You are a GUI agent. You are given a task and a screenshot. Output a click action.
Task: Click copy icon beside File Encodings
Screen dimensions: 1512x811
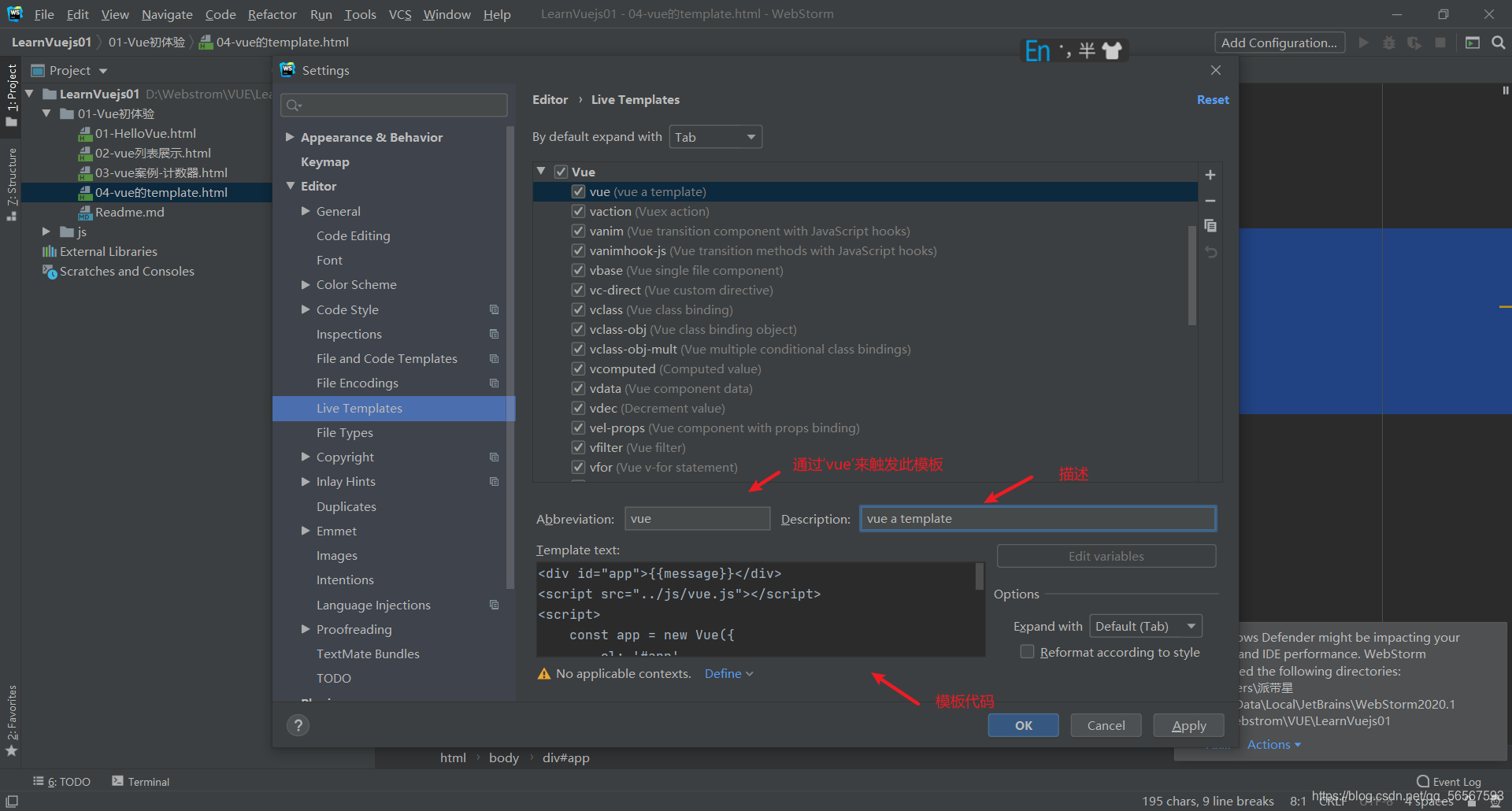point(494,383)
